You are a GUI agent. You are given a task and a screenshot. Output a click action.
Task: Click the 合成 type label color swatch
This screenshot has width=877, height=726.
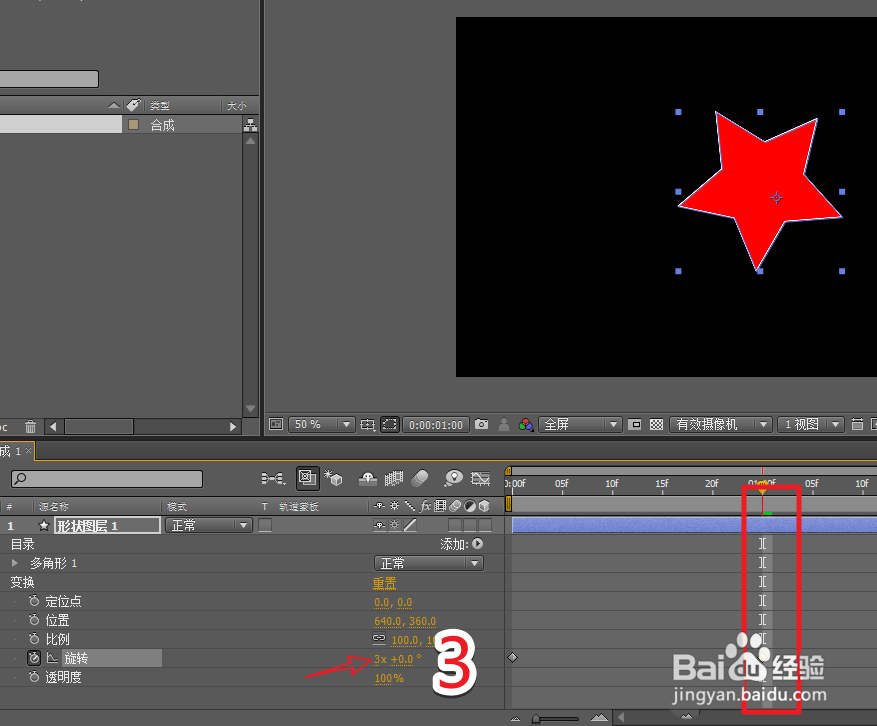click(134, 124)
